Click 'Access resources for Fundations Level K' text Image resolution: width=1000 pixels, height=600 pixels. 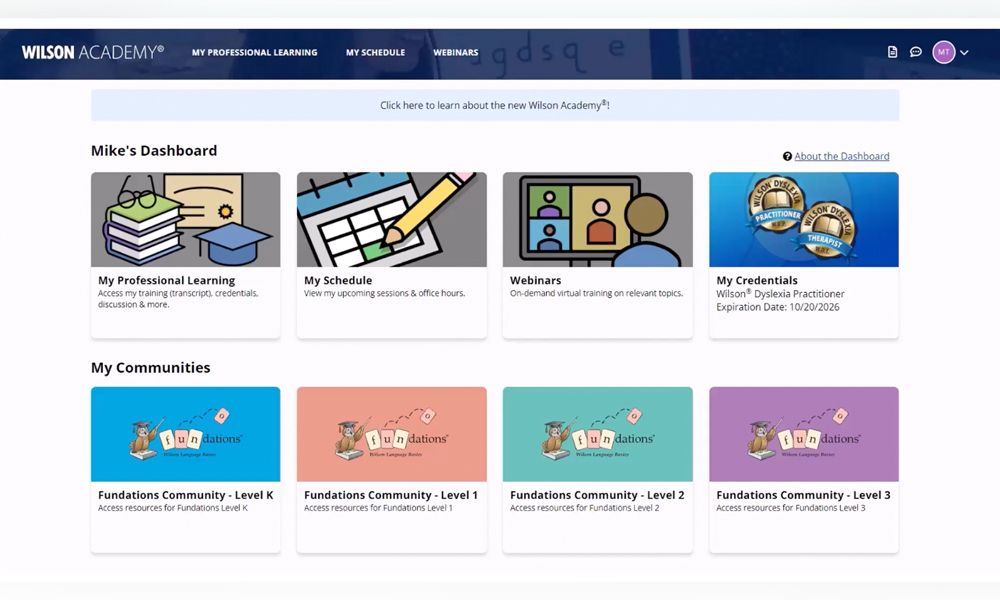[173, 508]
